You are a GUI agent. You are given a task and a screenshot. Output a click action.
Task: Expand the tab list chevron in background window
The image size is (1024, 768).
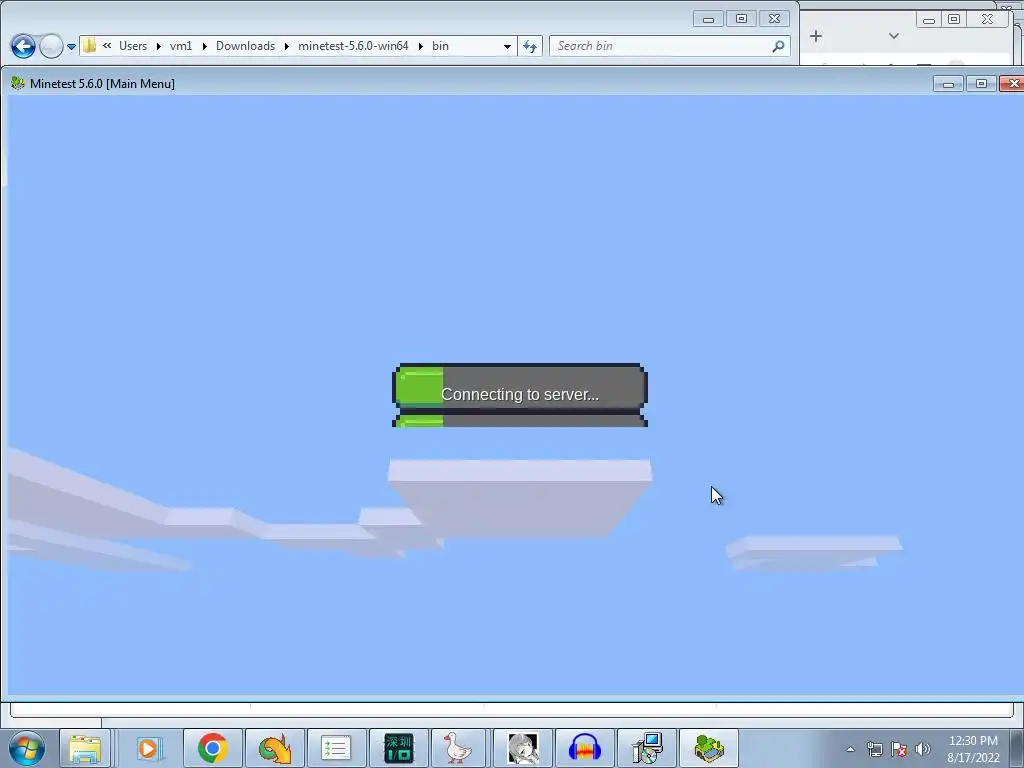pyautogui.click(x=894, y=36)
